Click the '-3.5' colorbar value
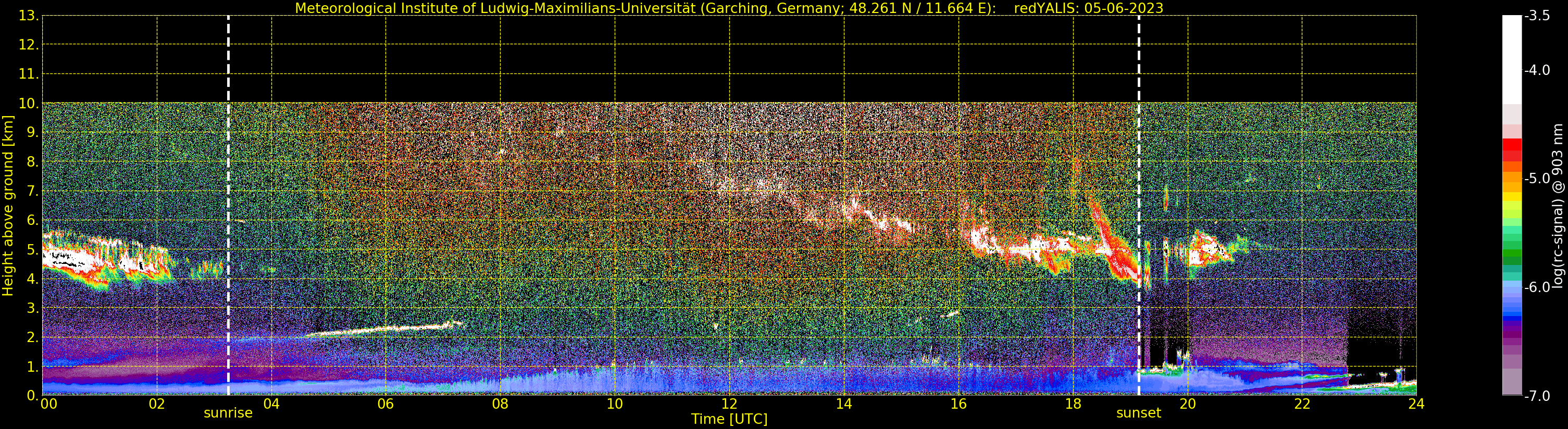Screen dimensions: 1568x429 [1537, 16]
